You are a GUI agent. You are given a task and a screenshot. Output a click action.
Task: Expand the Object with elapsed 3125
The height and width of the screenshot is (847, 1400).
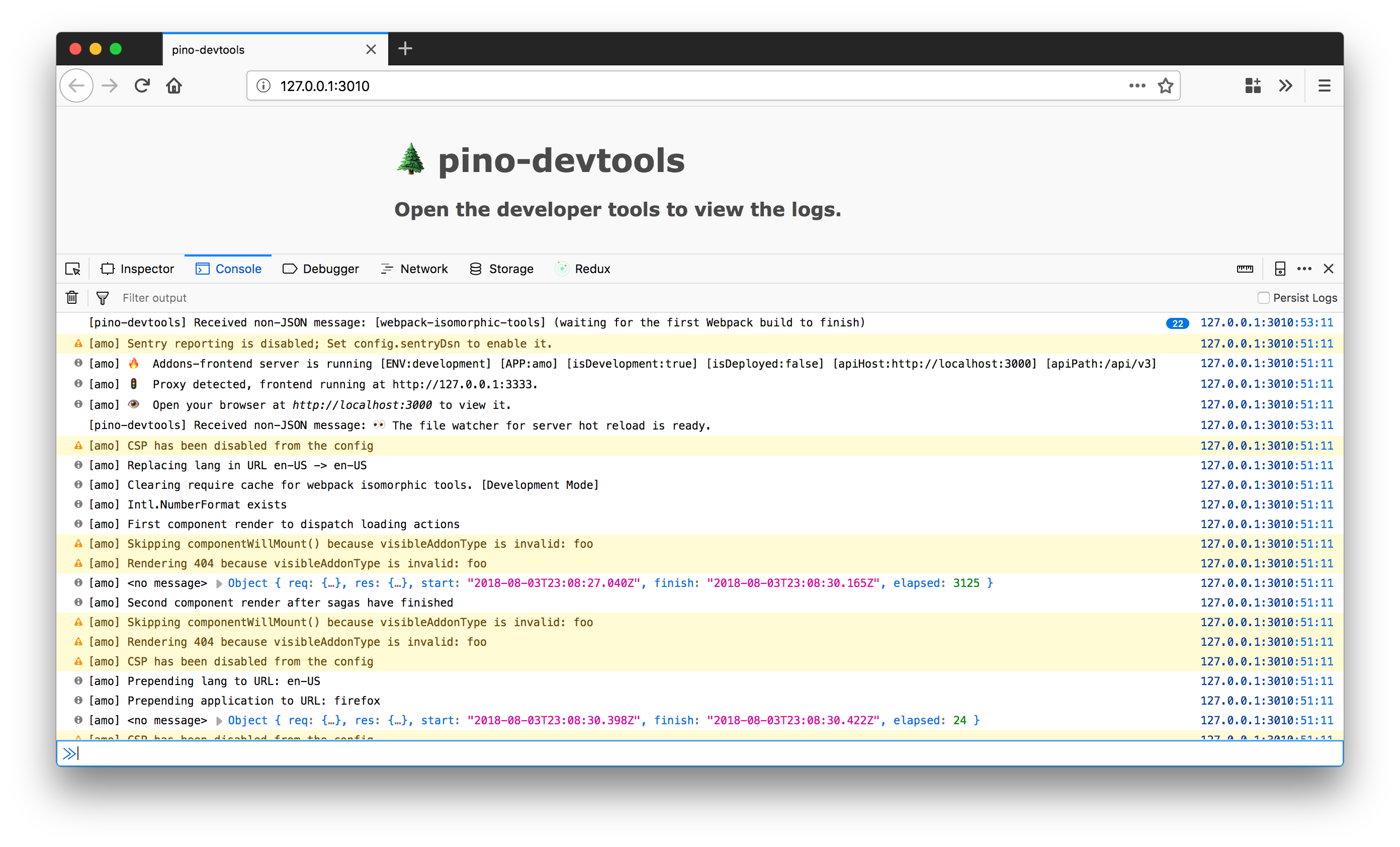pos(219,583)
